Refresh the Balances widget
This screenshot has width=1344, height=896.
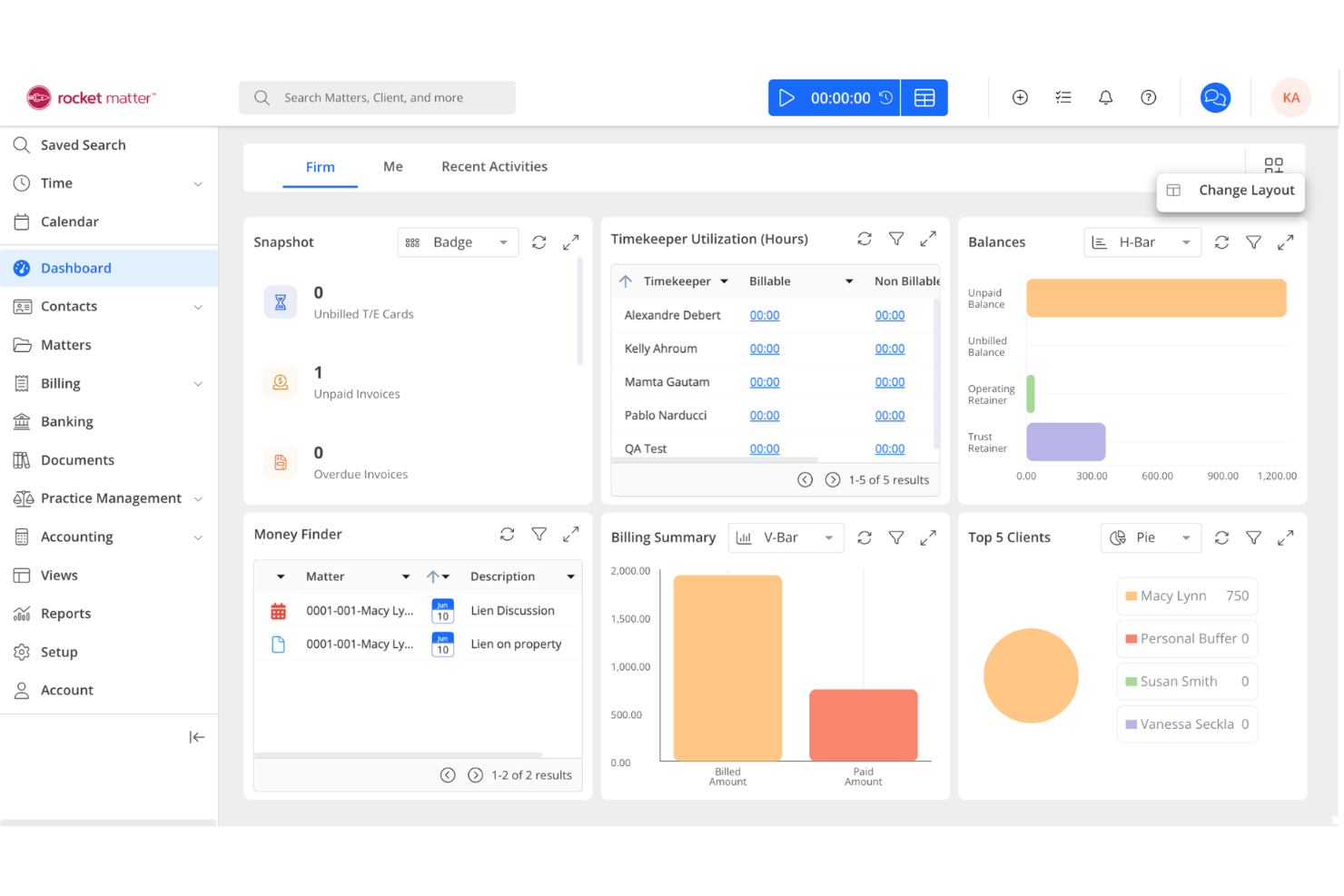pyautogui.click(x=1221, y=242)
